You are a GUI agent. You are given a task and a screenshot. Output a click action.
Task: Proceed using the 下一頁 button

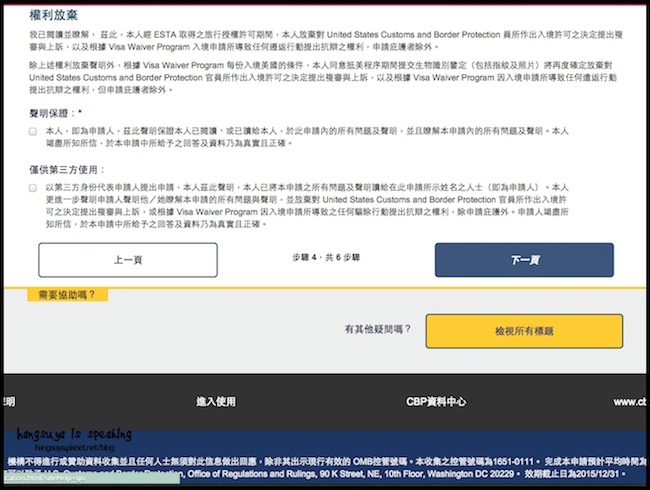(524, 260)
